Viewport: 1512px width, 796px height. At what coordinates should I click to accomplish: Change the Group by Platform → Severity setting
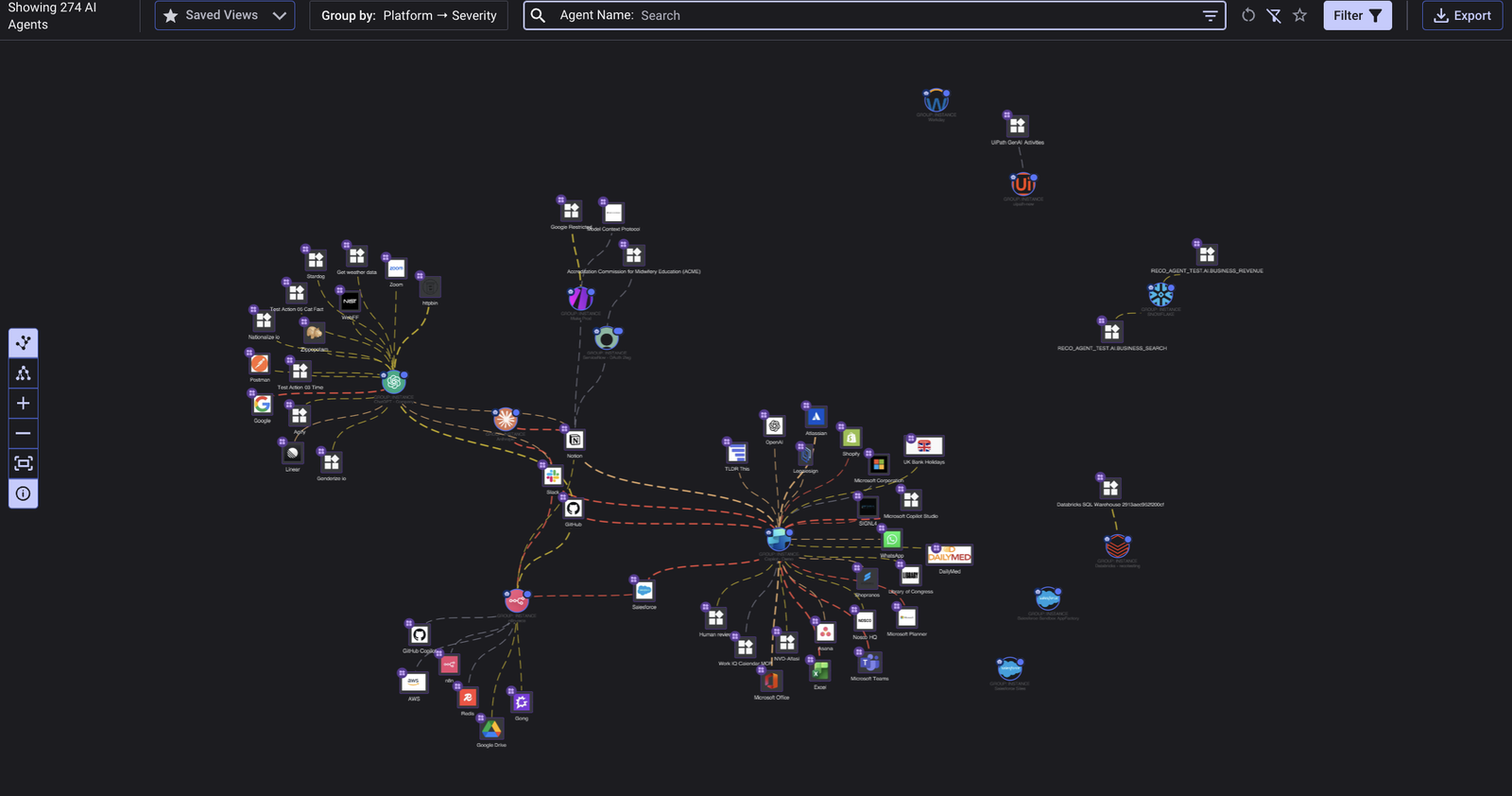pyautogui.click(x=408, y=15)
